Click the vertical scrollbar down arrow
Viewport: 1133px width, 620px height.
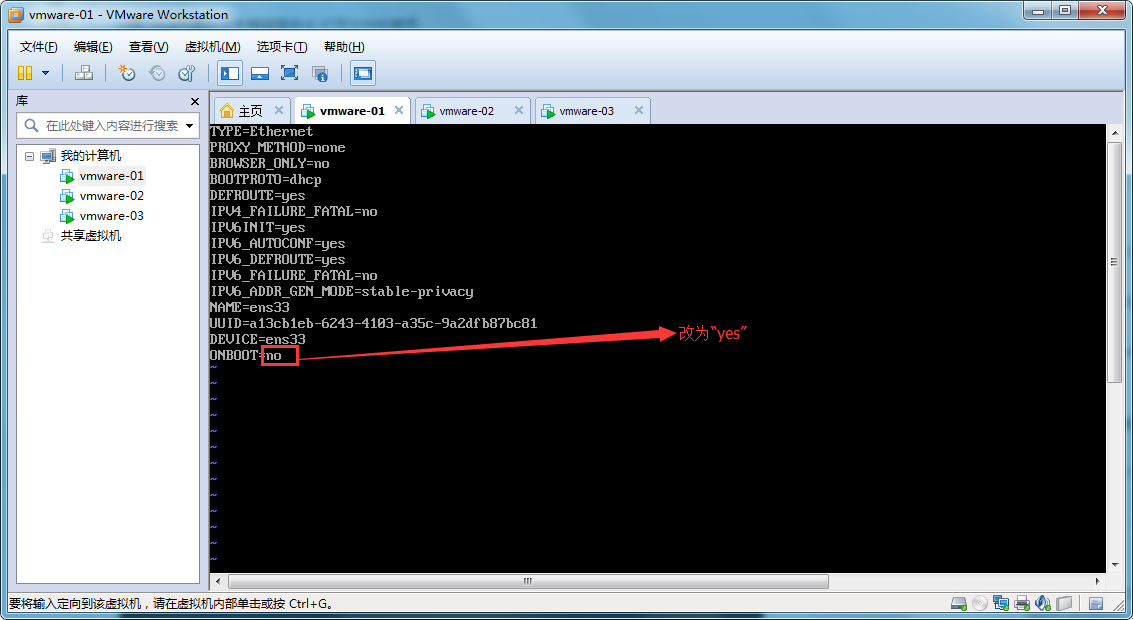[1113, 566]
